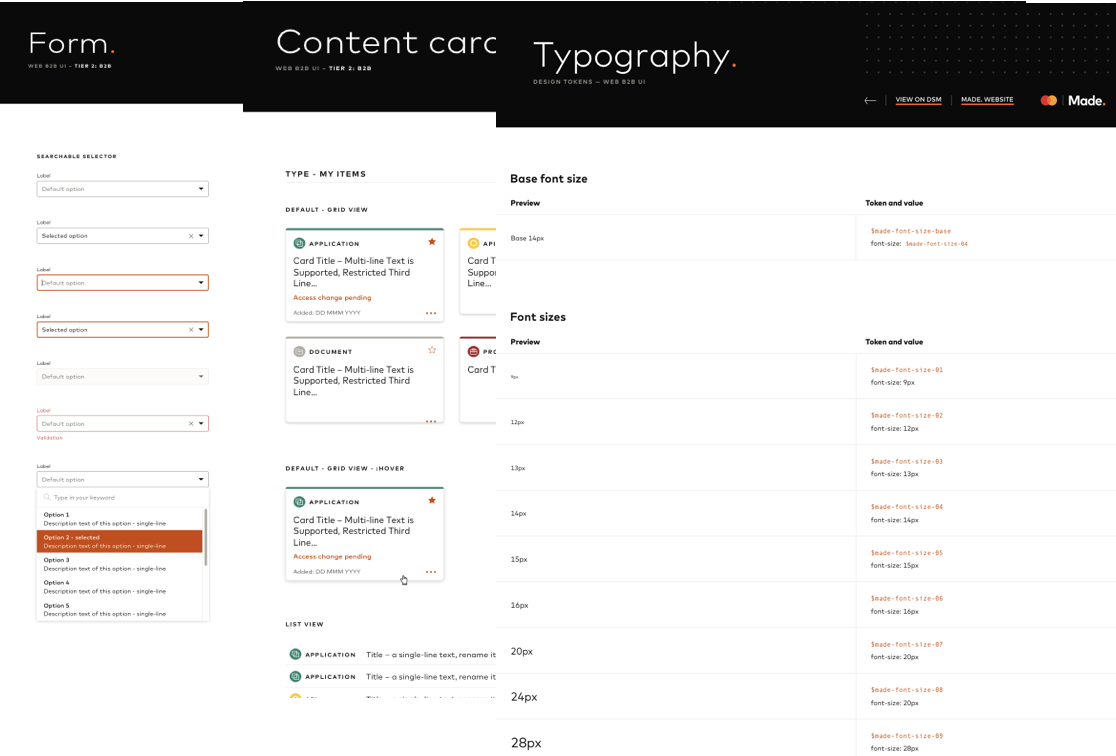Click the $made-font-size-07 token
The width and height of the screenshot is (1116, 756).
[907, 644]
